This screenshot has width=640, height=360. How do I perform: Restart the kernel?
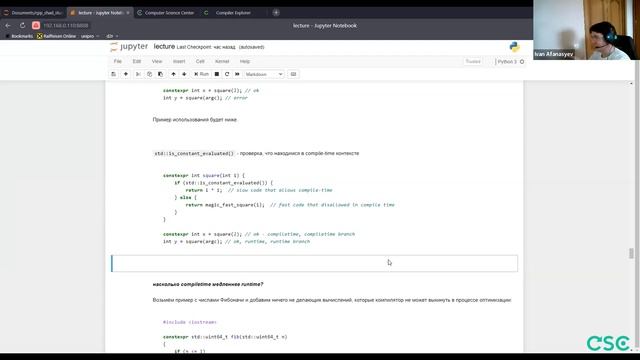point(227,74)
